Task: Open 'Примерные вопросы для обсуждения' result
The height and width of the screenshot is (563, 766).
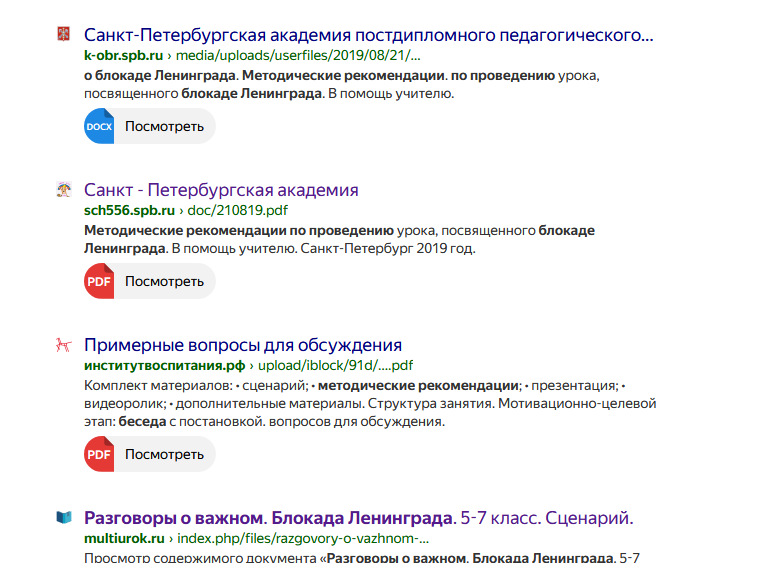Action: [x=243, y=345]
